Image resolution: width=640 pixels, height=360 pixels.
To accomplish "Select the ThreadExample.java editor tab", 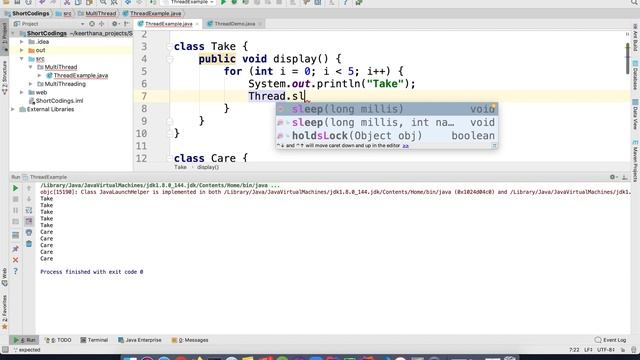I will click(168, 24).
